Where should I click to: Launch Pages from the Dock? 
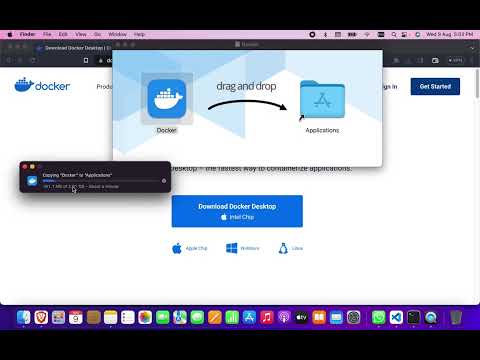coord(214,317)
